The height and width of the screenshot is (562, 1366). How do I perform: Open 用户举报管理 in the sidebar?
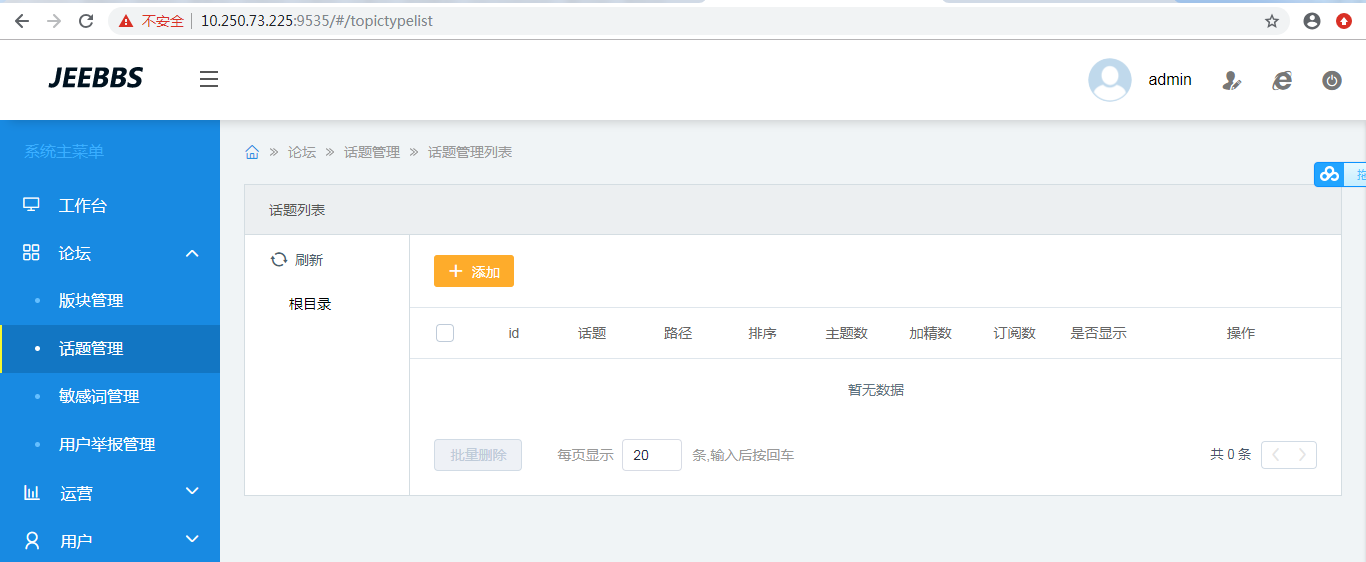tap(110, 445)
